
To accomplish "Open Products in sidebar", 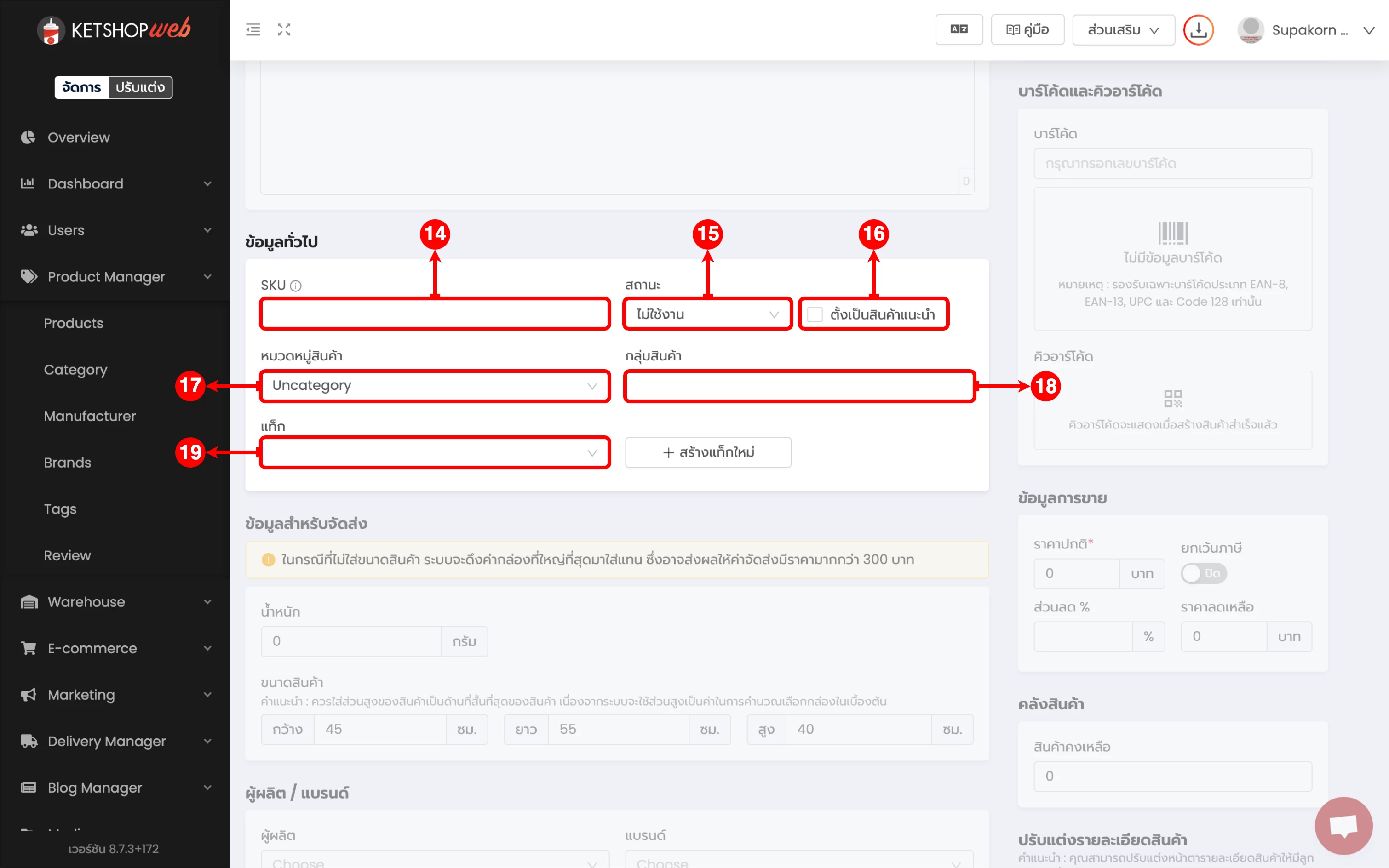I will (x=74, y=323).
